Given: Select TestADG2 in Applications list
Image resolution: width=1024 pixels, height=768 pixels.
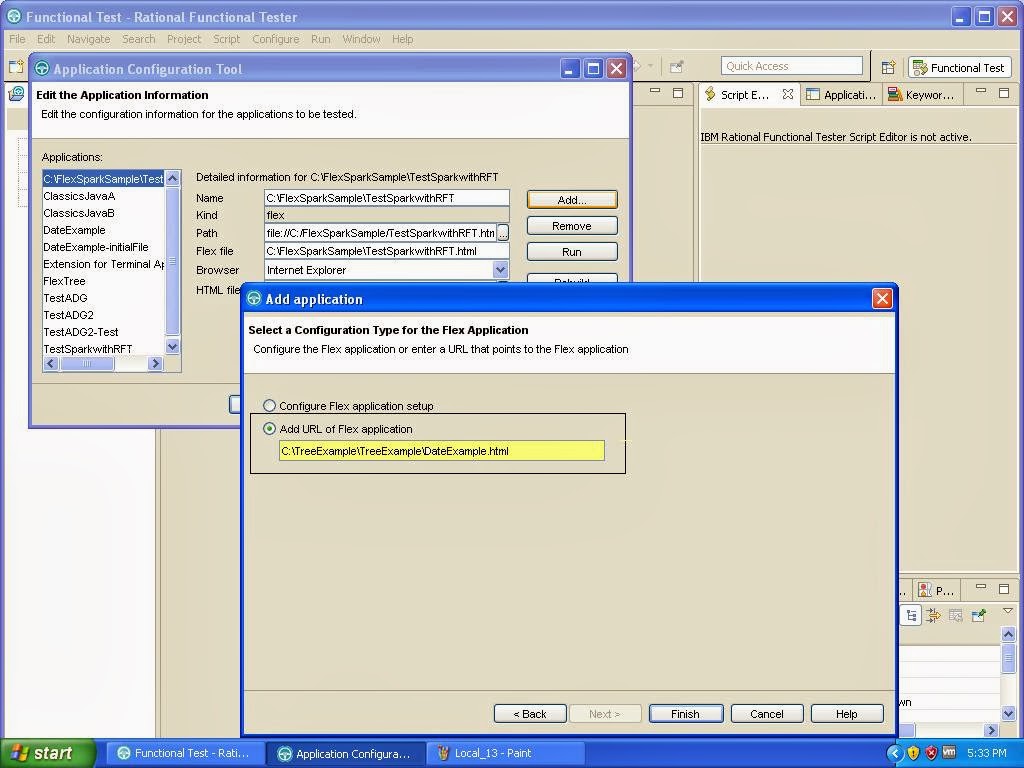Looking at the screenshot, I should pos(69,315).
